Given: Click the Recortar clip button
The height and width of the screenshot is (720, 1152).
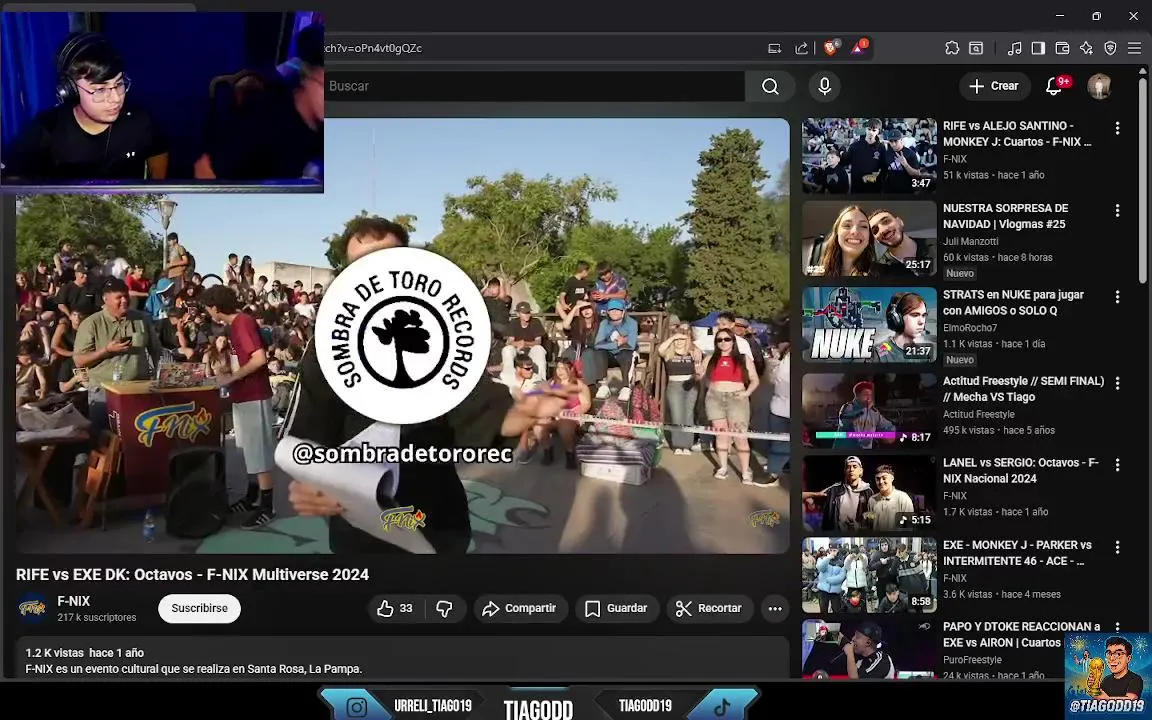Looking at the screenshot, I should tap(709, 608).
